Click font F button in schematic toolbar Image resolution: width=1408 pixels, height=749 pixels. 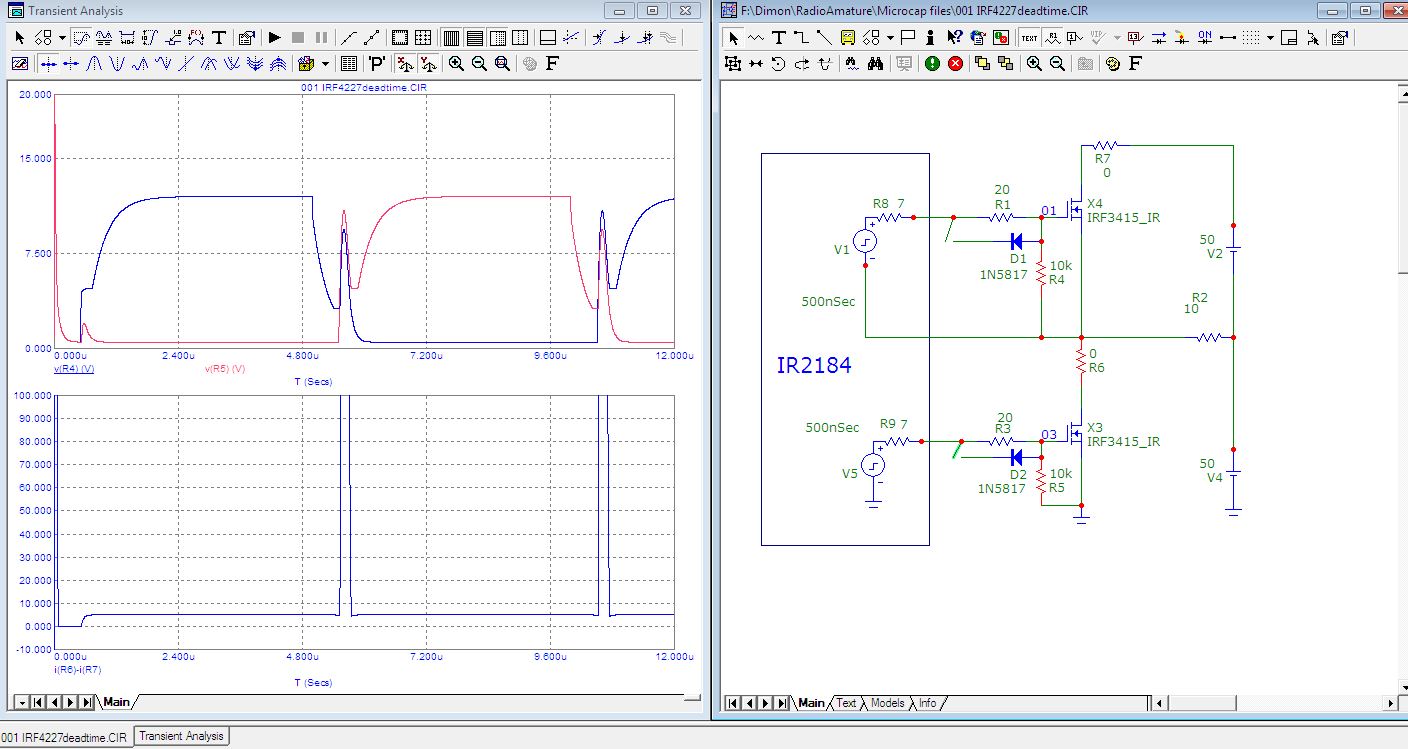tap(1135, 63)
